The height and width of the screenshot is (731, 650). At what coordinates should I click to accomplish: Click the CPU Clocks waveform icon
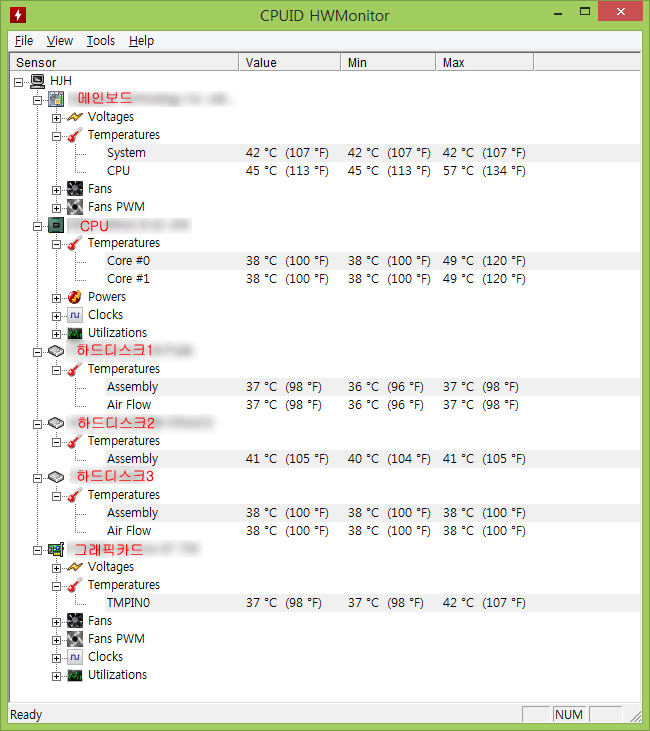coord(75,315)
